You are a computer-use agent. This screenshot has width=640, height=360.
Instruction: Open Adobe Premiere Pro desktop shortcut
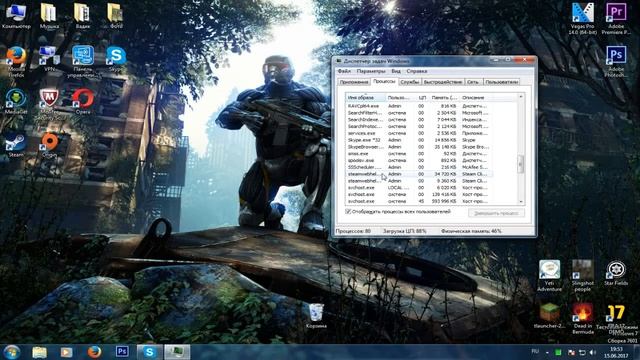coord(616,18)
